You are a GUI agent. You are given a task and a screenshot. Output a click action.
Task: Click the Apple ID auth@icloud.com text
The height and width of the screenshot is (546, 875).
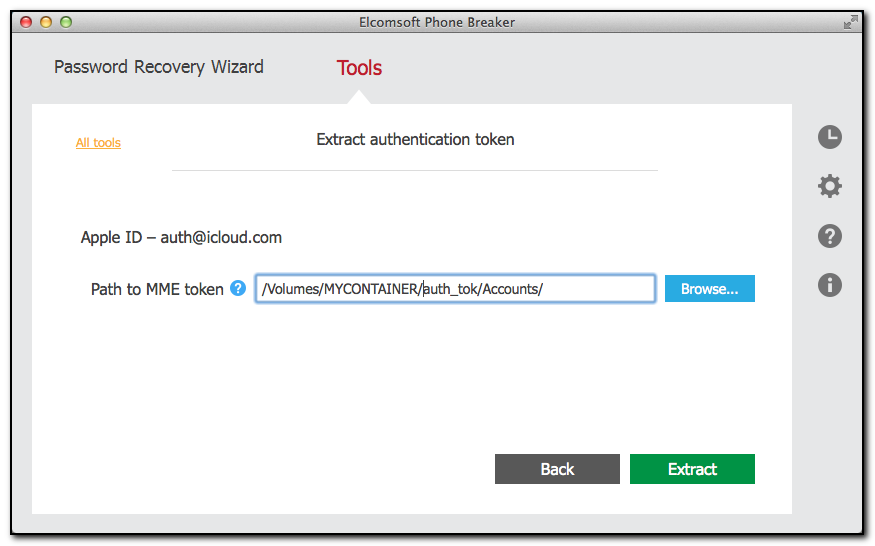181,238
